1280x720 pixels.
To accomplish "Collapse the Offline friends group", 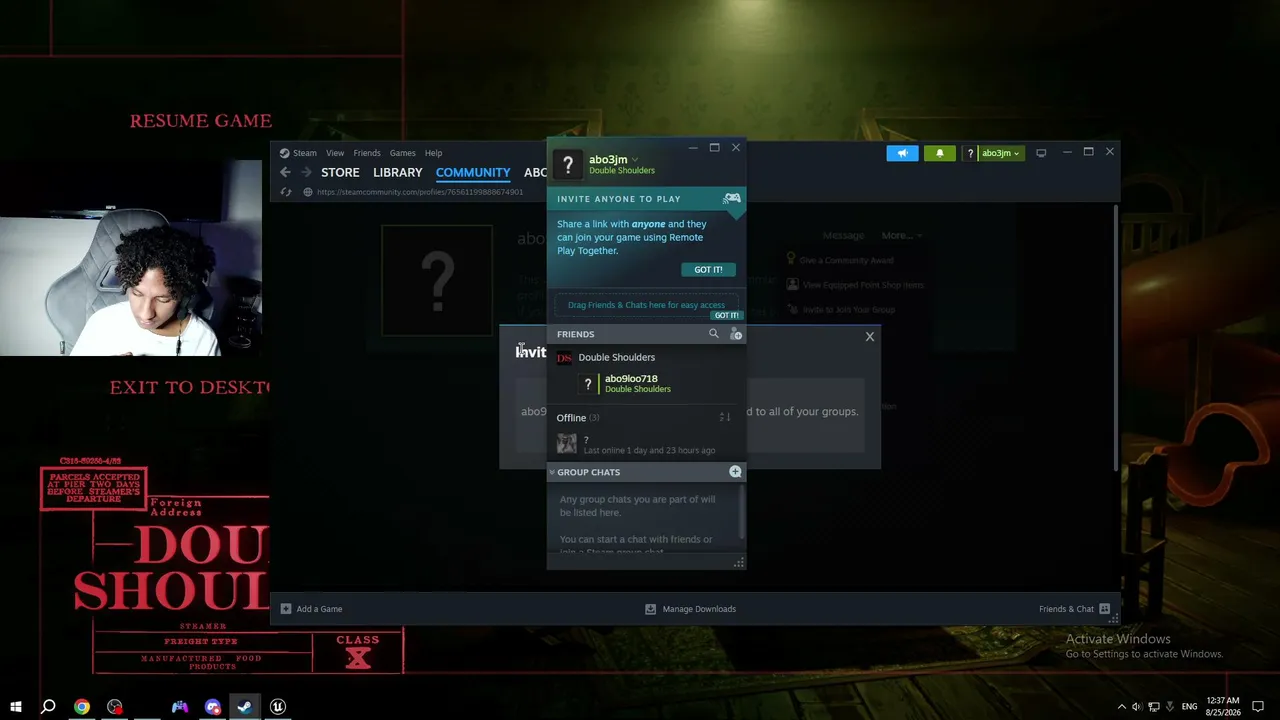I will coord(577,418).
